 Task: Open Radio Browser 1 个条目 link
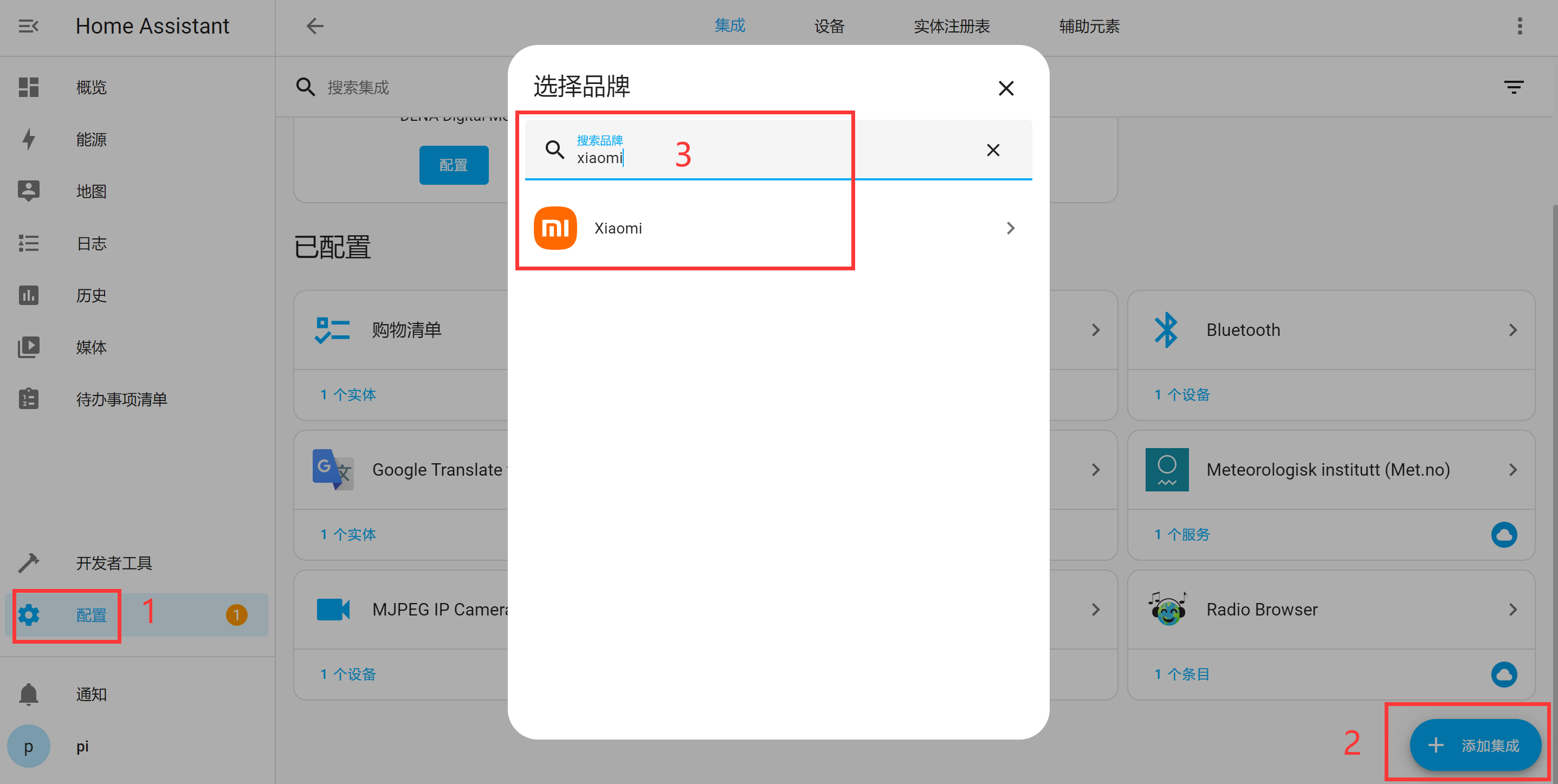[x=1182, y=674]
